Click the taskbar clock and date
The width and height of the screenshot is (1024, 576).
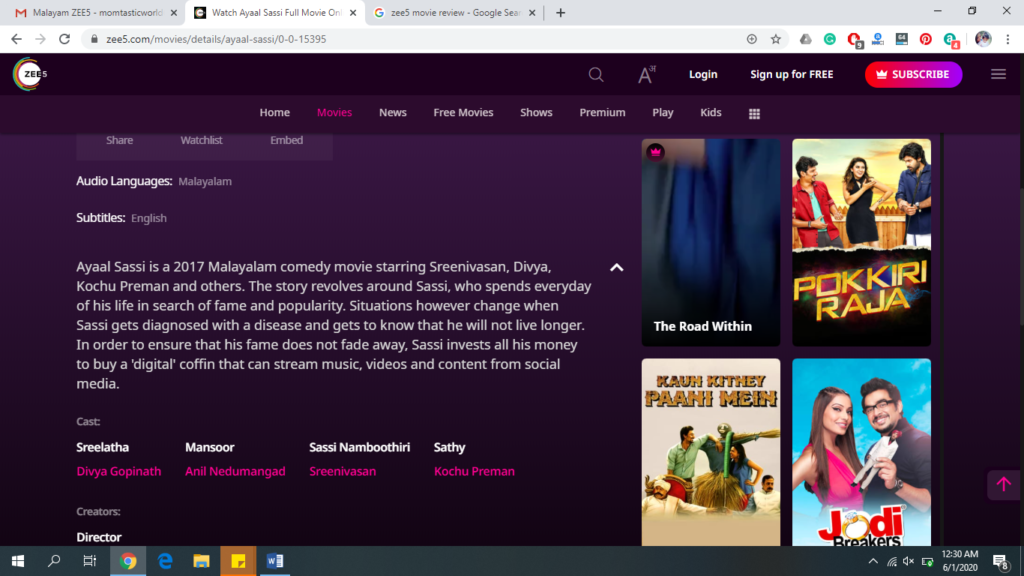pyautogui.click(x=960, y=561)
